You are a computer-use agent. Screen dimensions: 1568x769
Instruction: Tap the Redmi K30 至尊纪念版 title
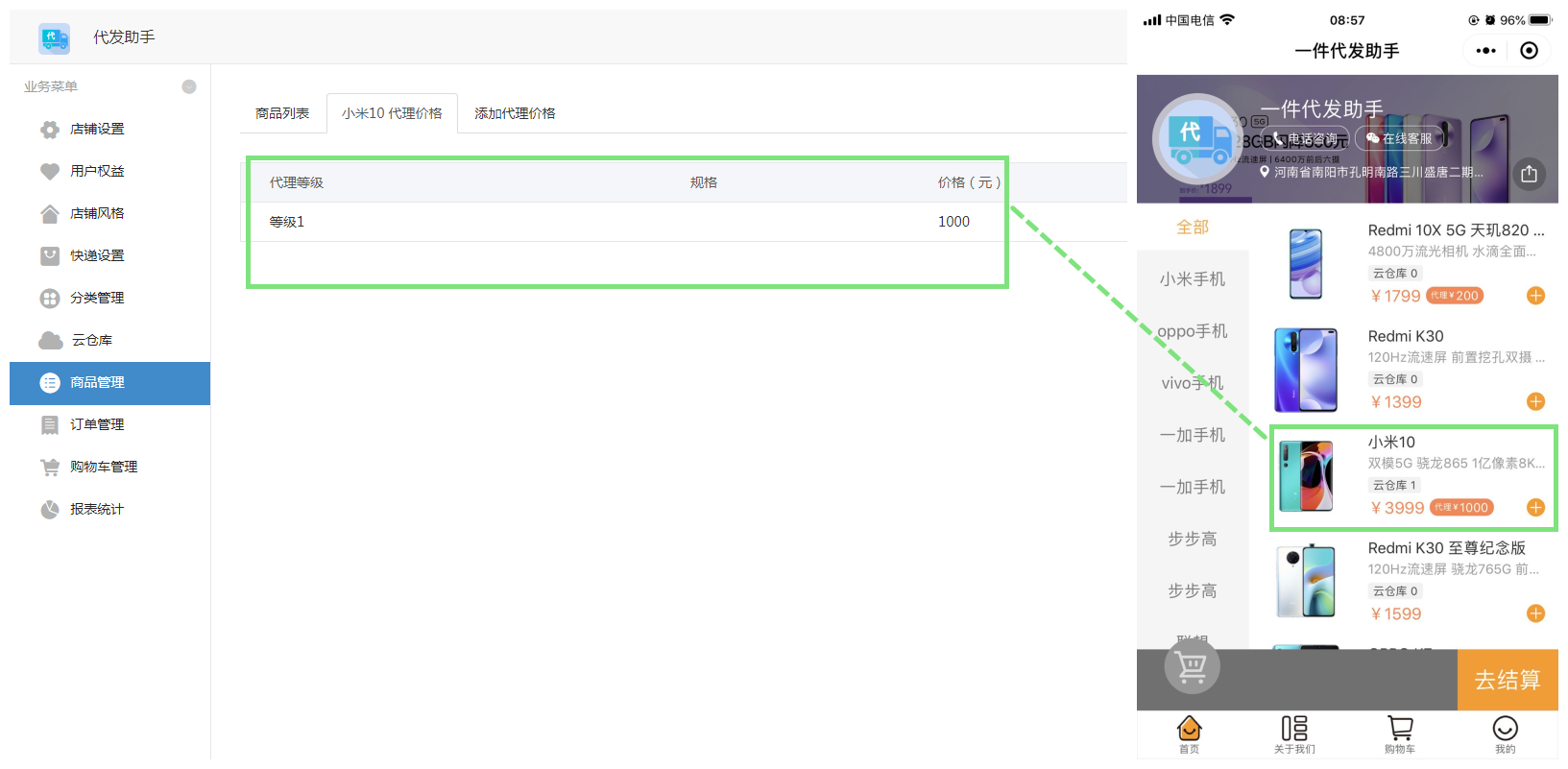coord(1446,548)
